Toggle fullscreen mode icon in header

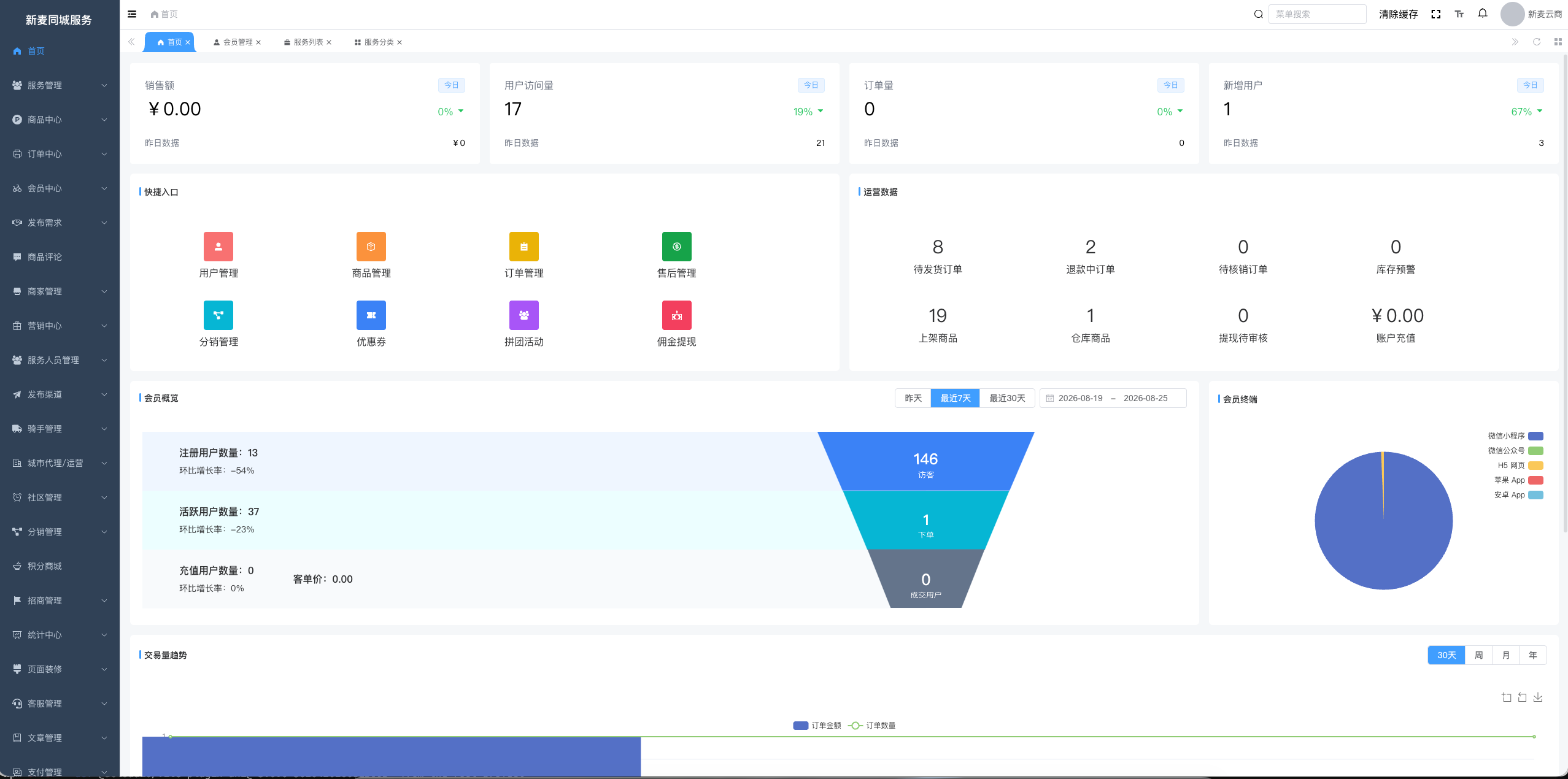(1436, 14)
